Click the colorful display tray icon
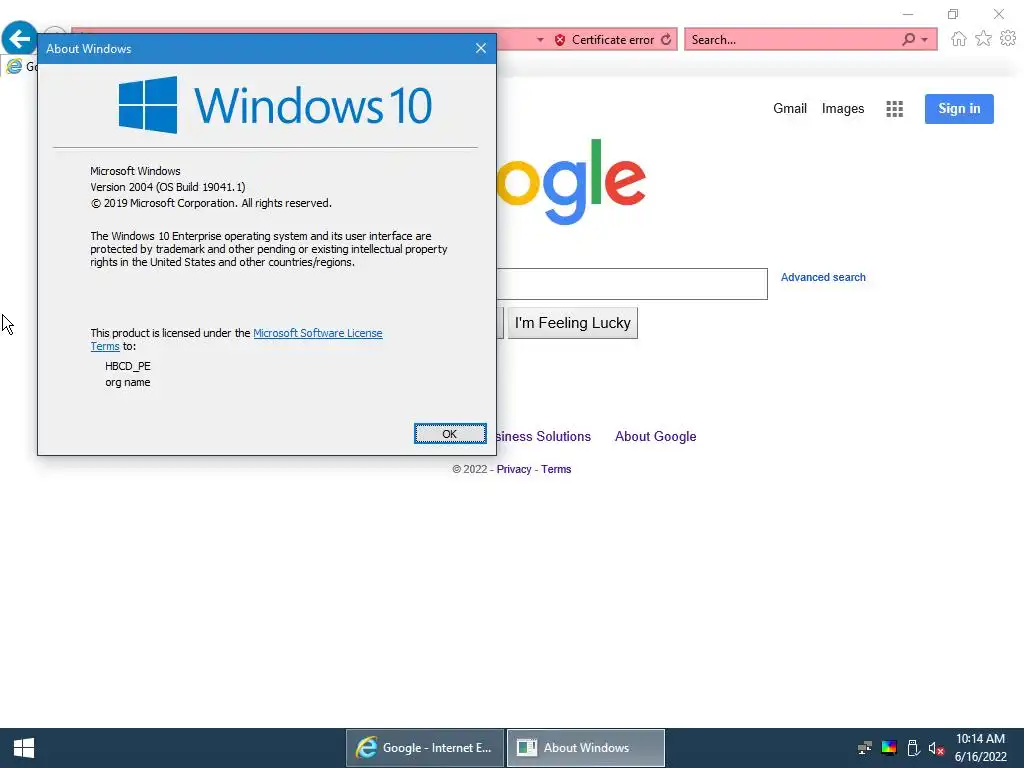Screen dimensions: 1024x768 pyautogui.click(x=889, y=748)
